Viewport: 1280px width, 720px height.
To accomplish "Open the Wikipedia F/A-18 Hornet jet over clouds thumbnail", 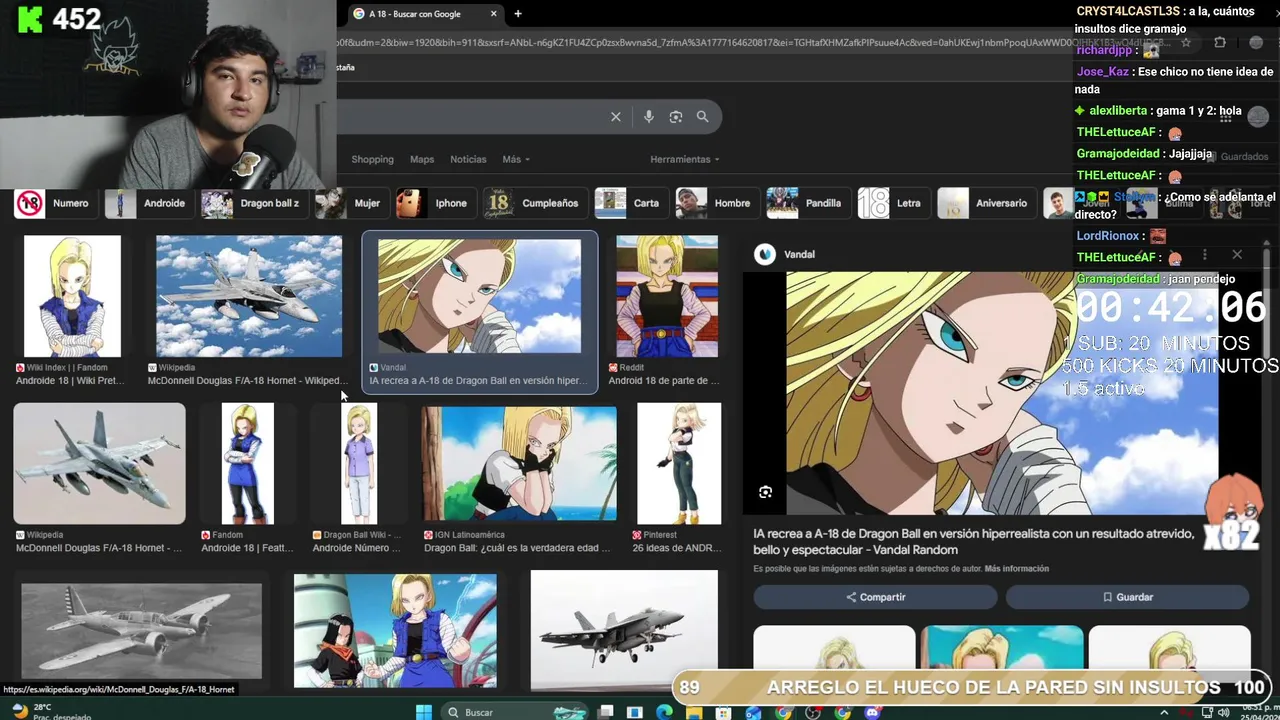I will [249, 296].
